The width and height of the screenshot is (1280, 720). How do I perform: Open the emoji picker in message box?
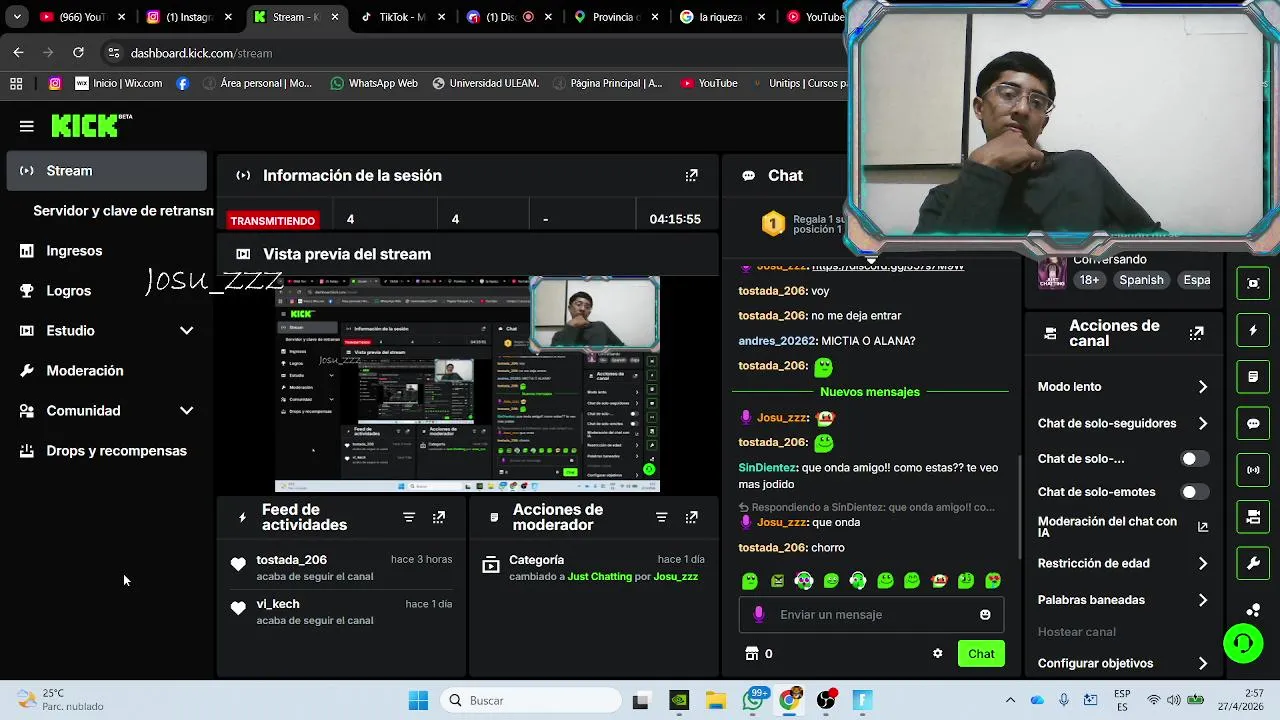(x=985, y=615)
